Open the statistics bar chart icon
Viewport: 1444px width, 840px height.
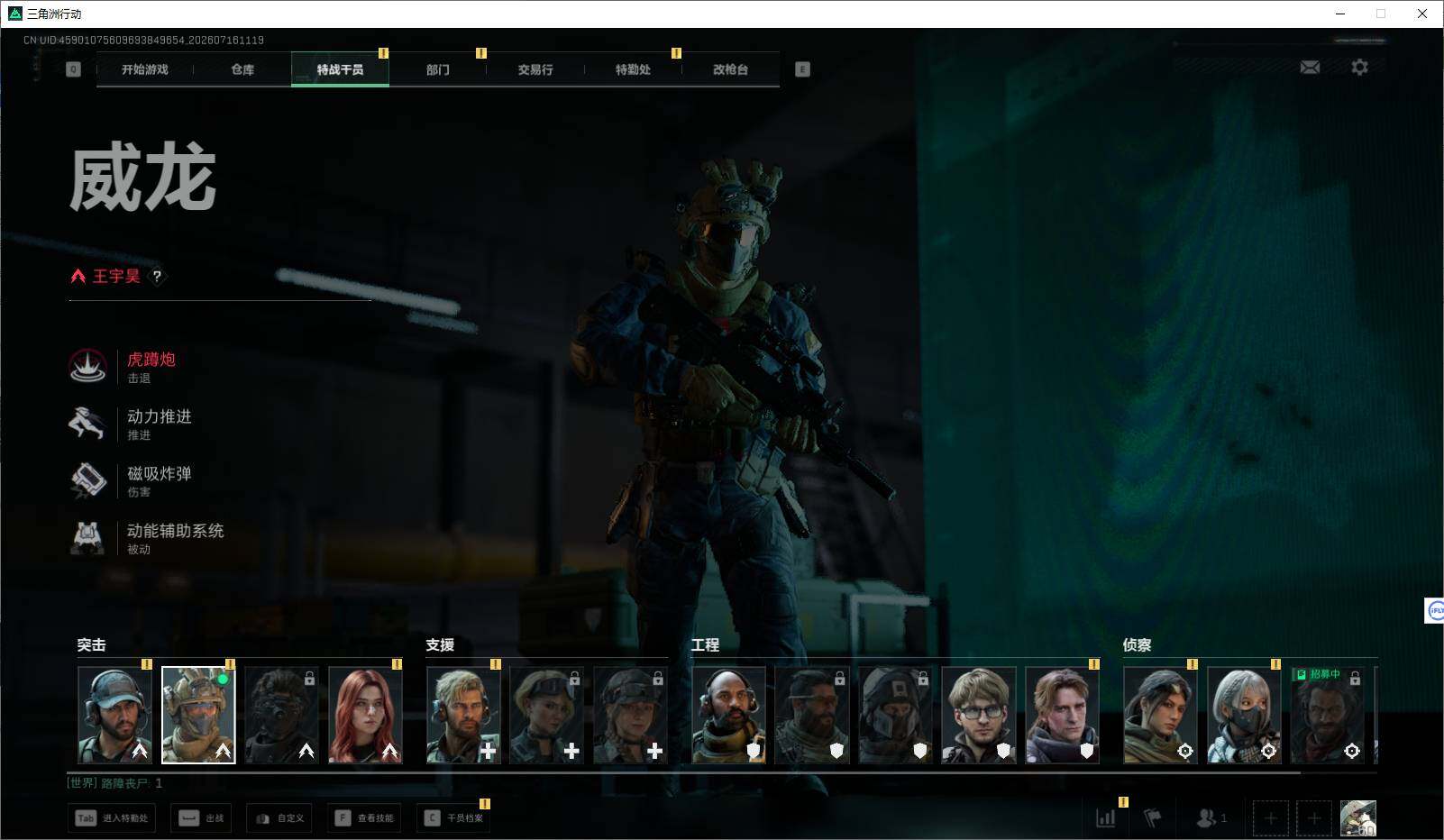pos(1106,817)
